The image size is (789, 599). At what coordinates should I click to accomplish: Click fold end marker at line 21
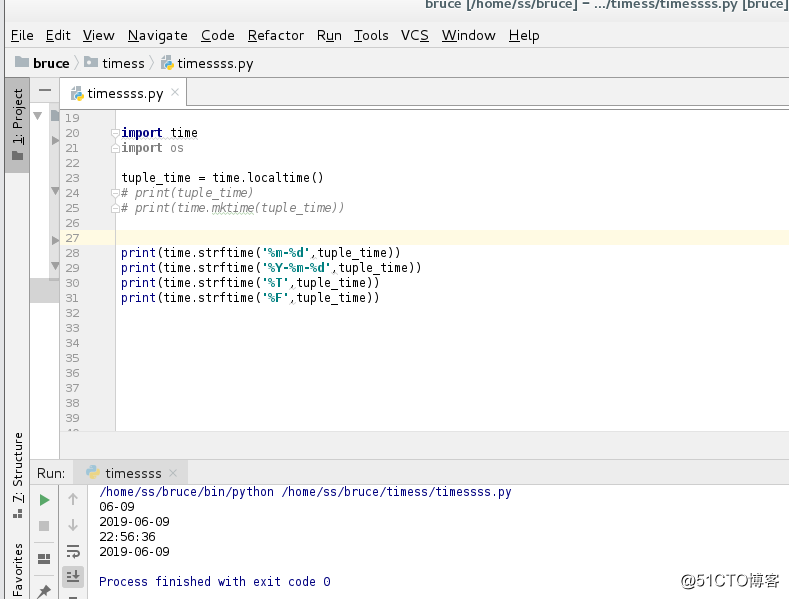(x=115, y=148)
